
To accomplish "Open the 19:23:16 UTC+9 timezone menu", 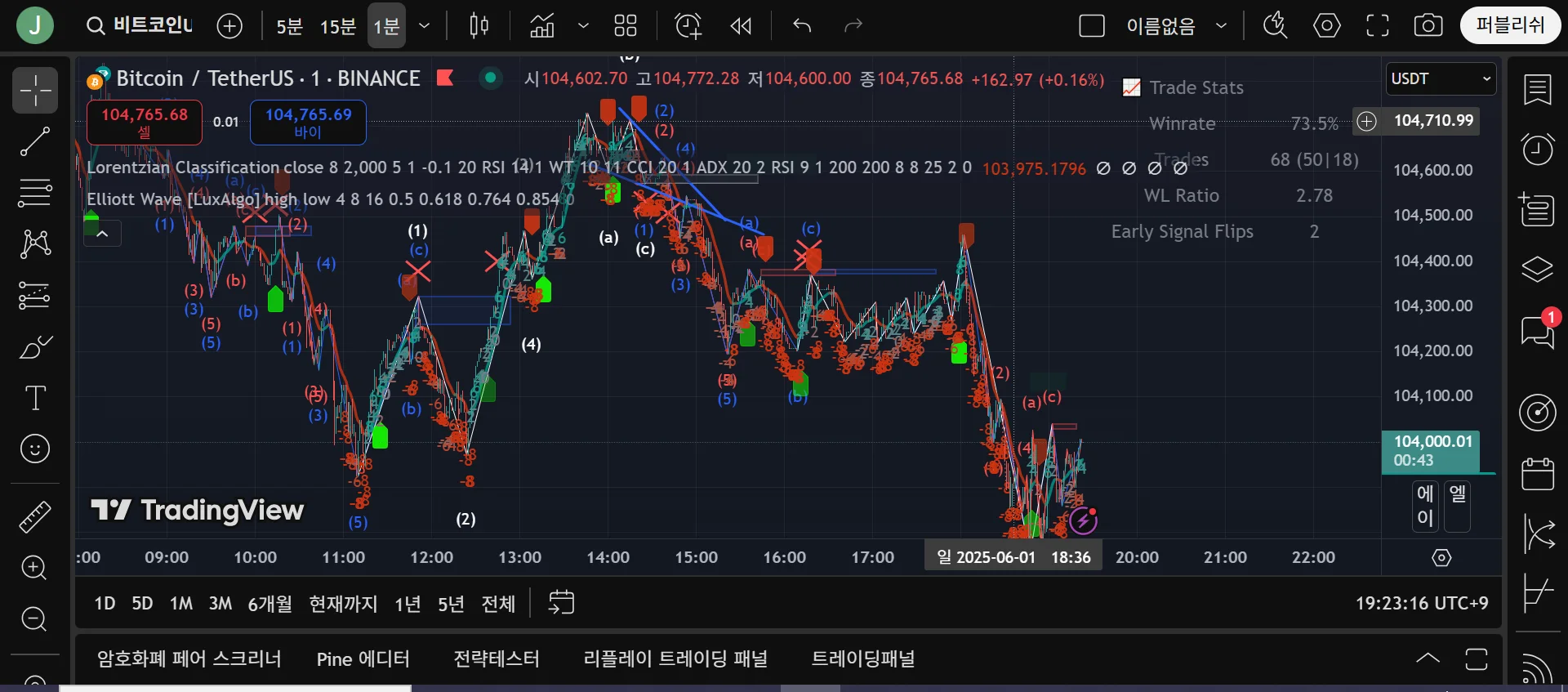I will pyautogui.click(x=1422, y=604).
